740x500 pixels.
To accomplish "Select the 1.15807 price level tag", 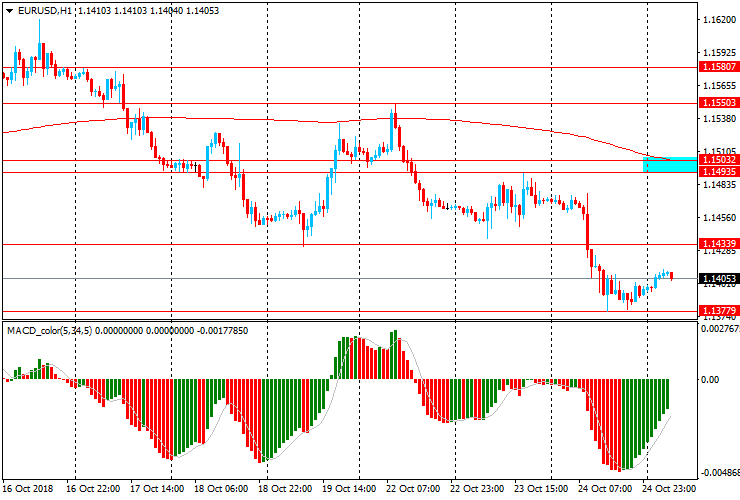I will pos(718,67).
